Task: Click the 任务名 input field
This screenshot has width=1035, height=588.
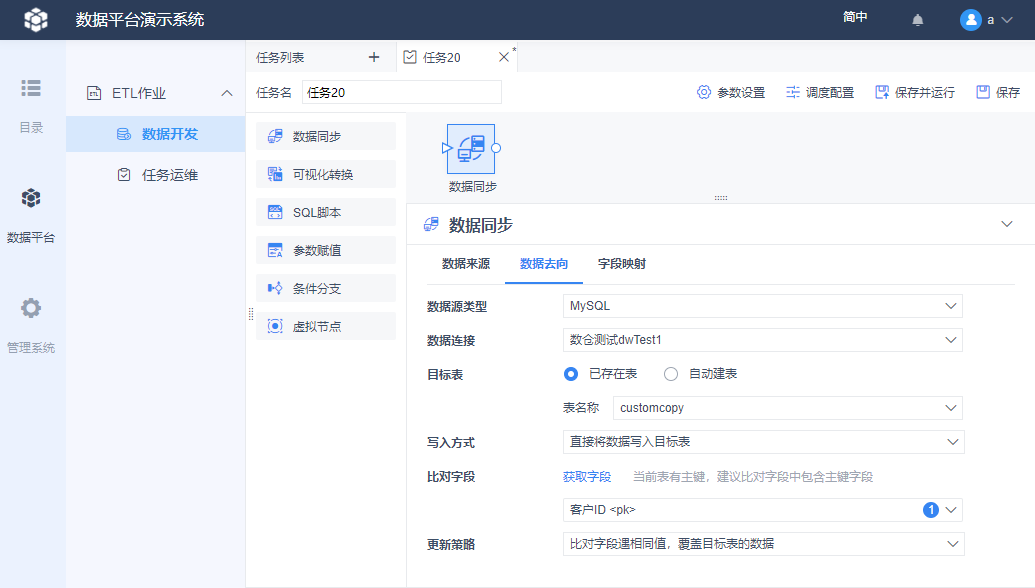Action: [x=401, y=92]
